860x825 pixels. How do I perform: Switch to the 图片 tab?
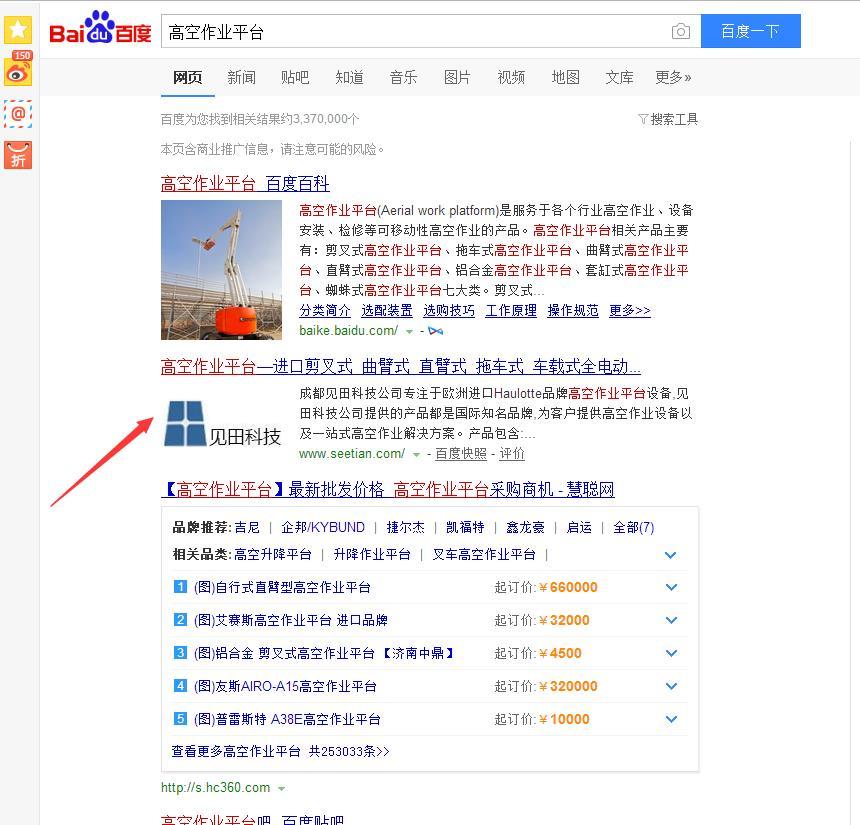click(x=457, y=77)
